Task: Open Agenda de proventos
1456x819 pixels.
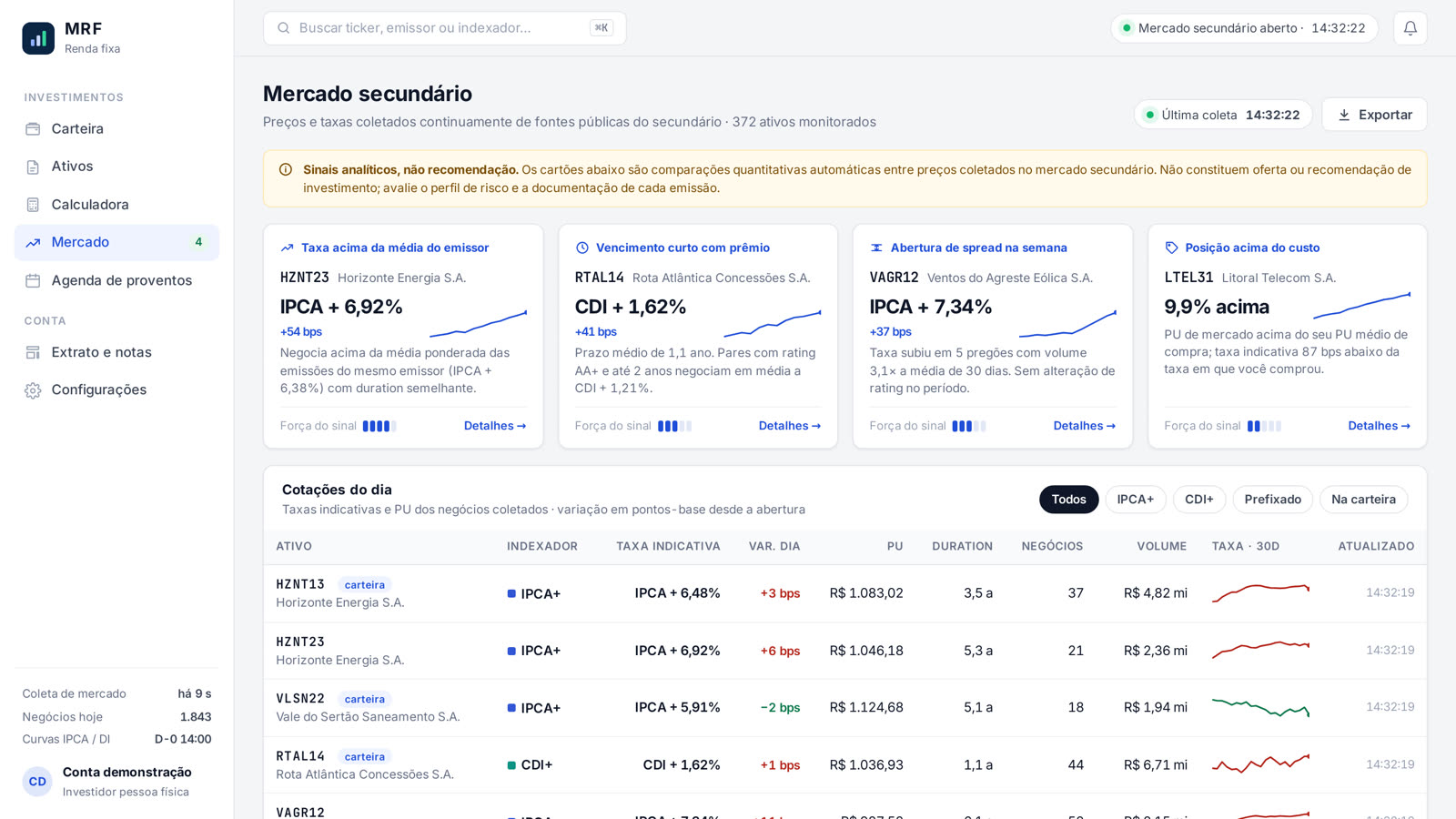Action: [x=116, y=280]
